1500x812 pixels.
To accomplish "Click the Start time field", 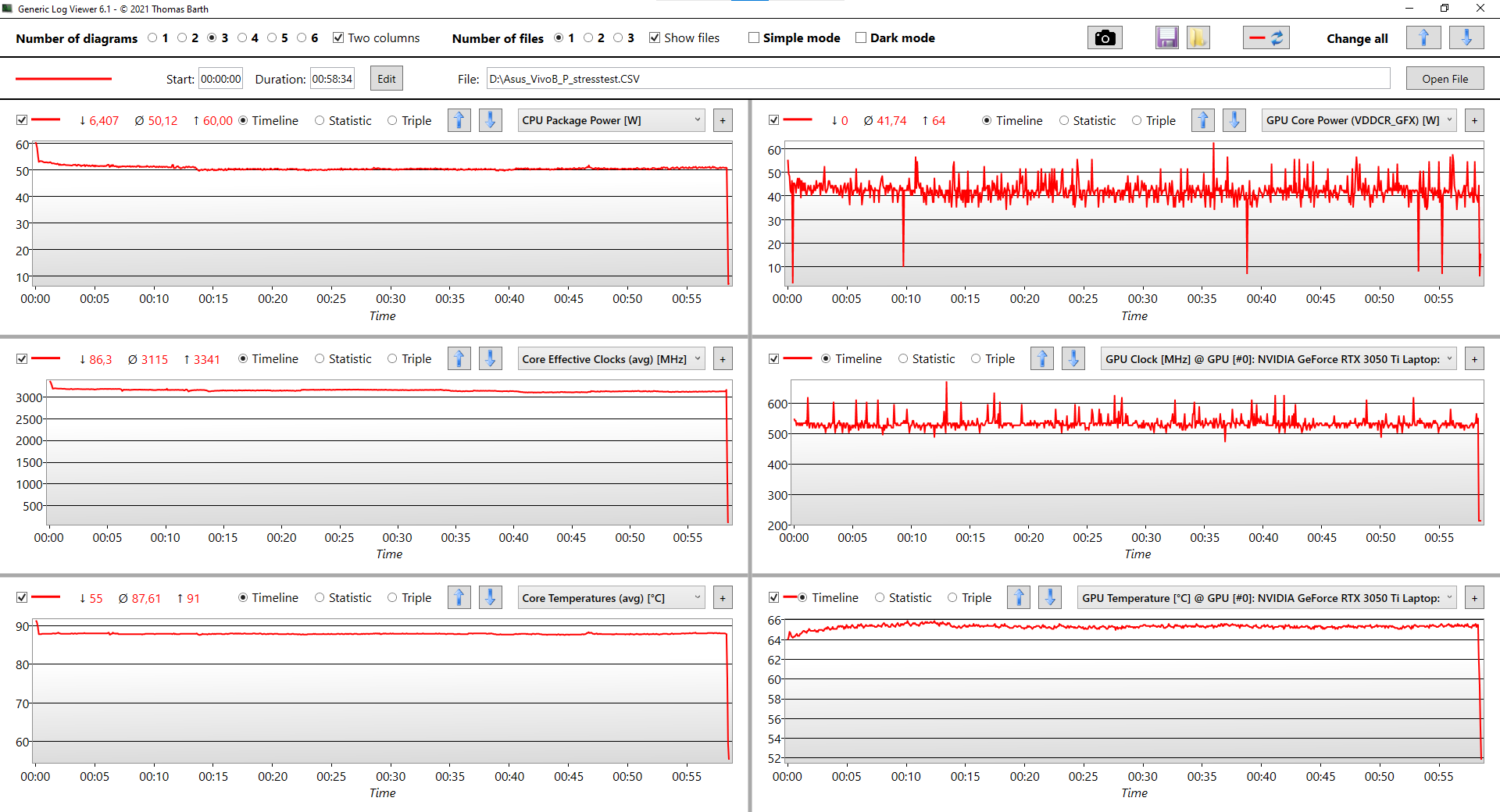I will (x=221, y=79).
